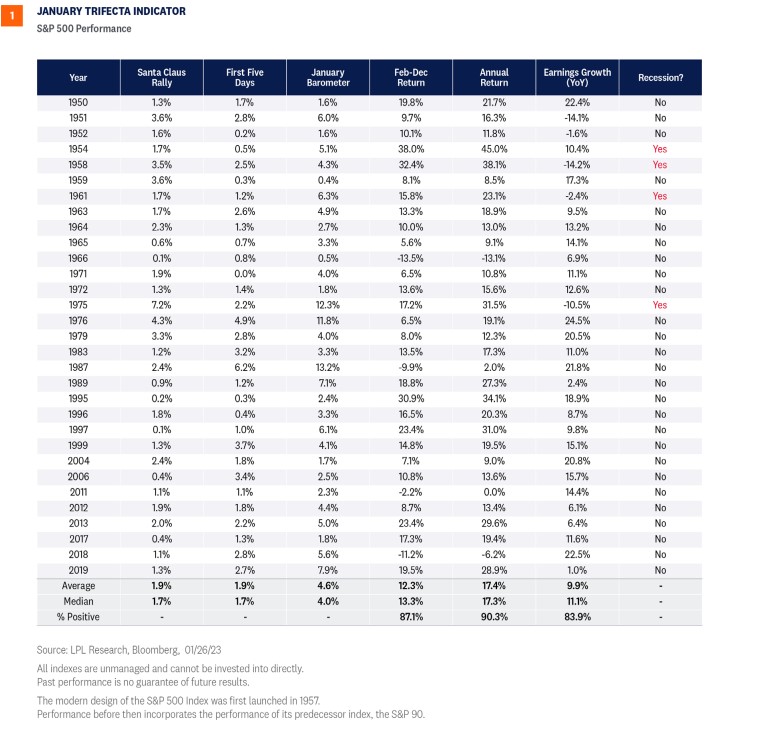Select the Santa Claus Rally column header
777x748 pixels.
[162, 77]
